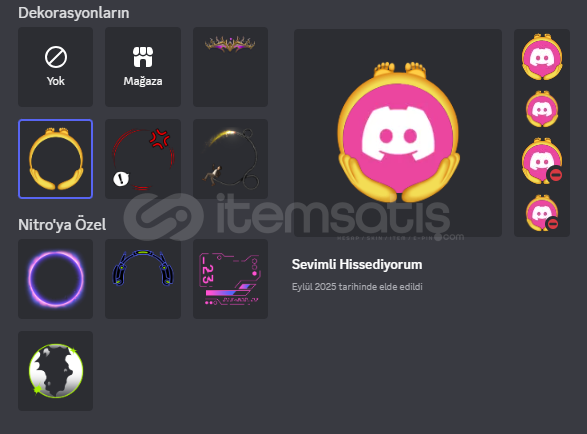The height and width of the screenshot is (434, 587).
Task: Choose the swinging figure ring decoration
Action: pyautogui.click(x=230, y=159)
